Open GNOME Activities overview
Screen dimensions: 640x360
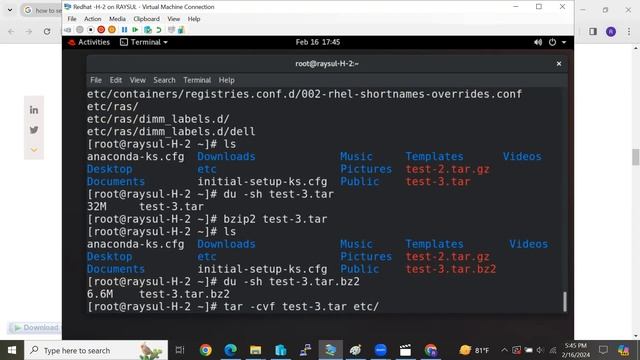coord(94,42)
